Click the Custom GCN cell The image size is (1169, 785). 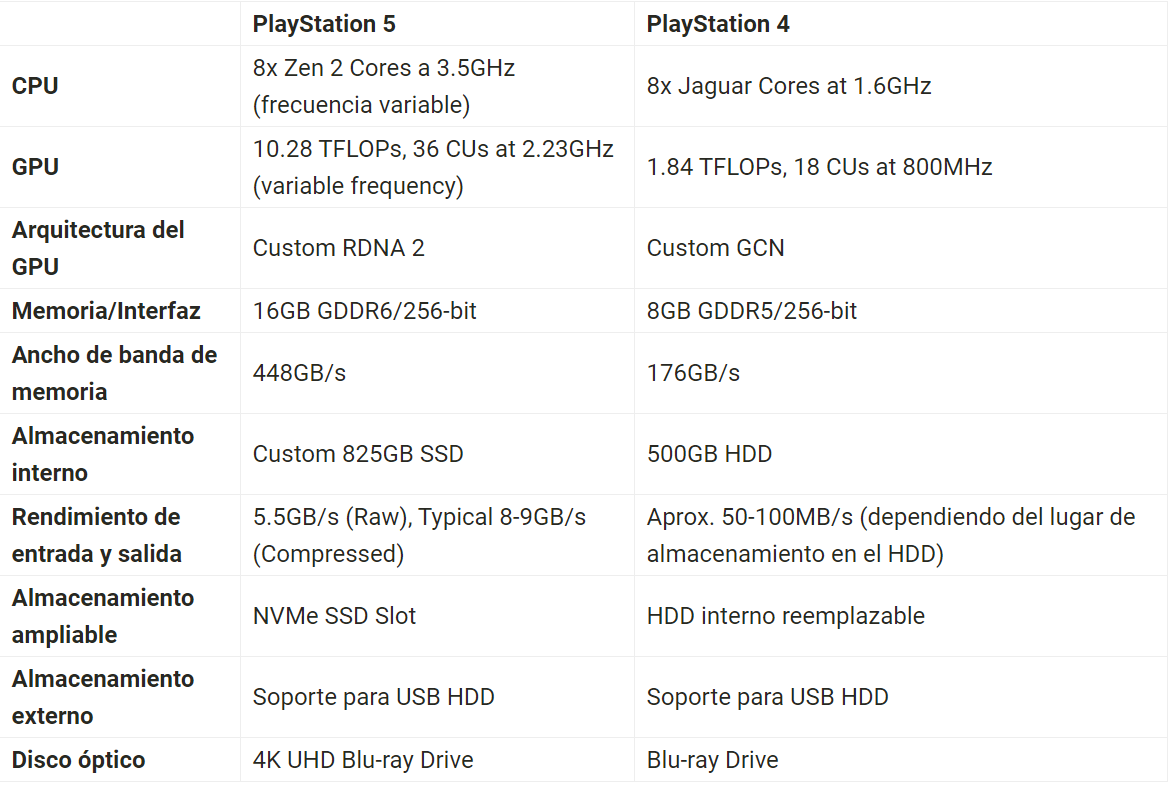[x=715, y=248]
